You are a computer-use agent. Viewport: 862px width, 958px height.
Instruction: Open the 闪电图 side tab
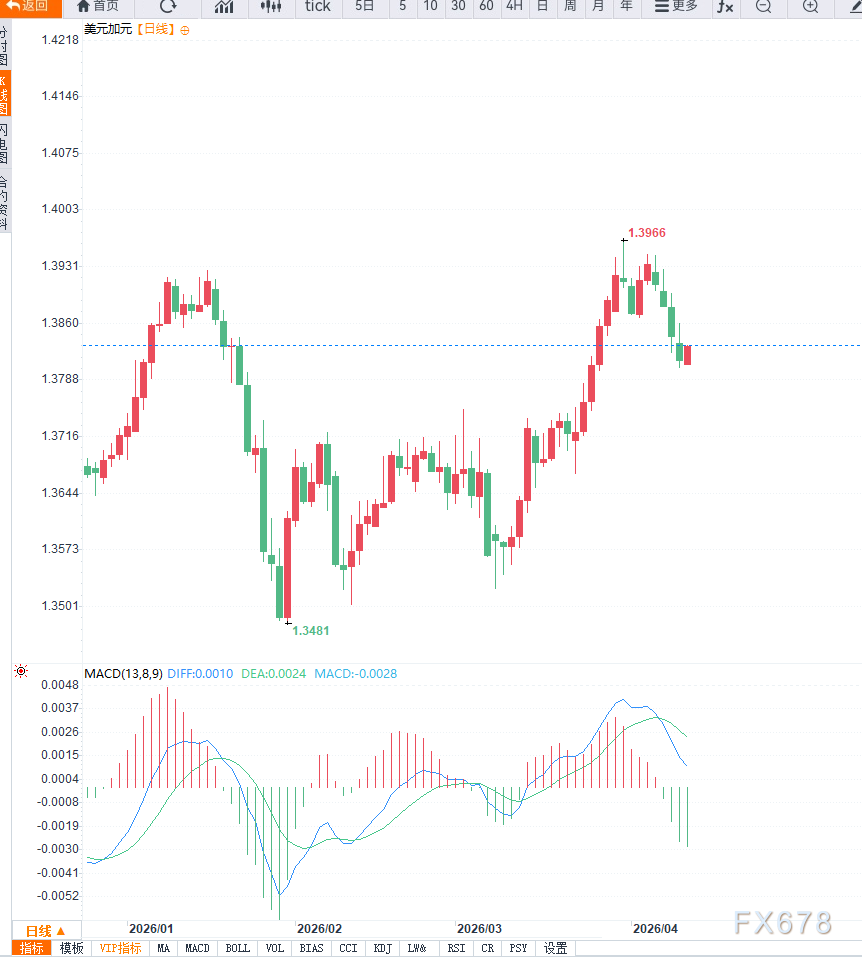tap(4, 143)
